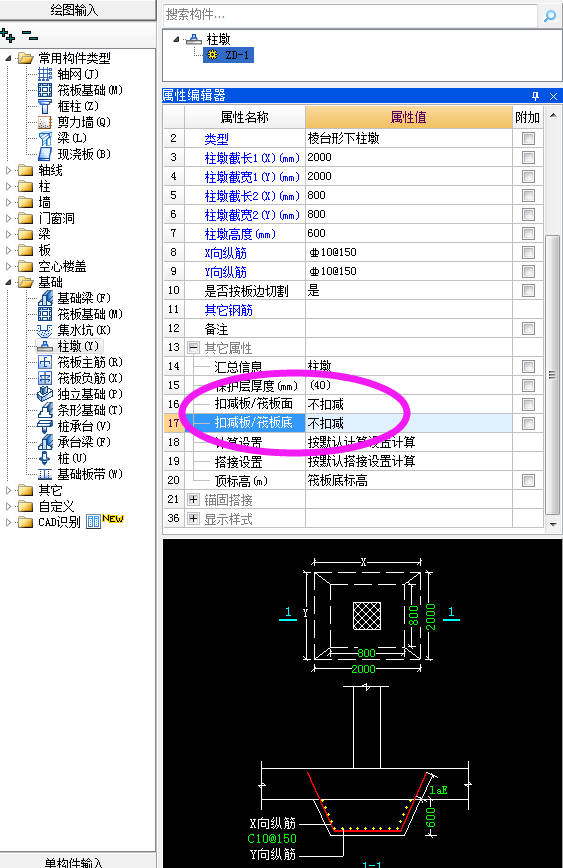This screenshot has height=868, width=563.
Task: Select the ZD-1 component node
Action: (x=229, y=55)
